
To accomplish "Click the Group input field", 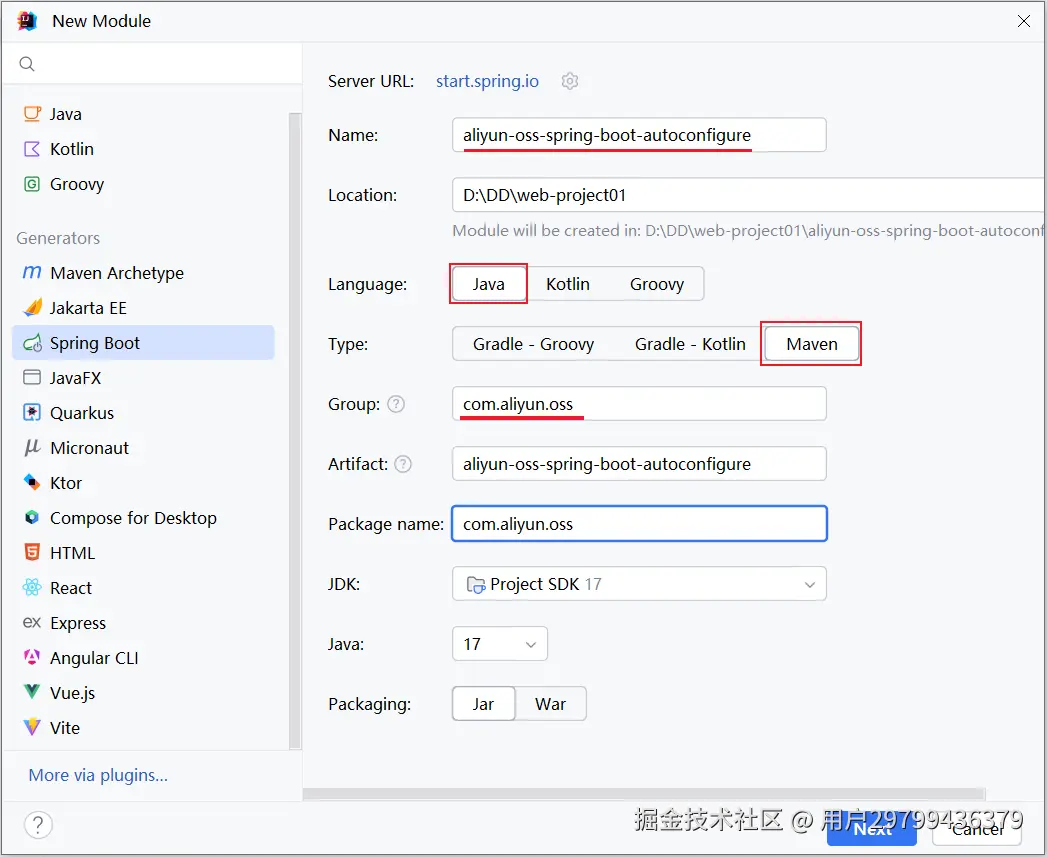I will pos(639,404).
